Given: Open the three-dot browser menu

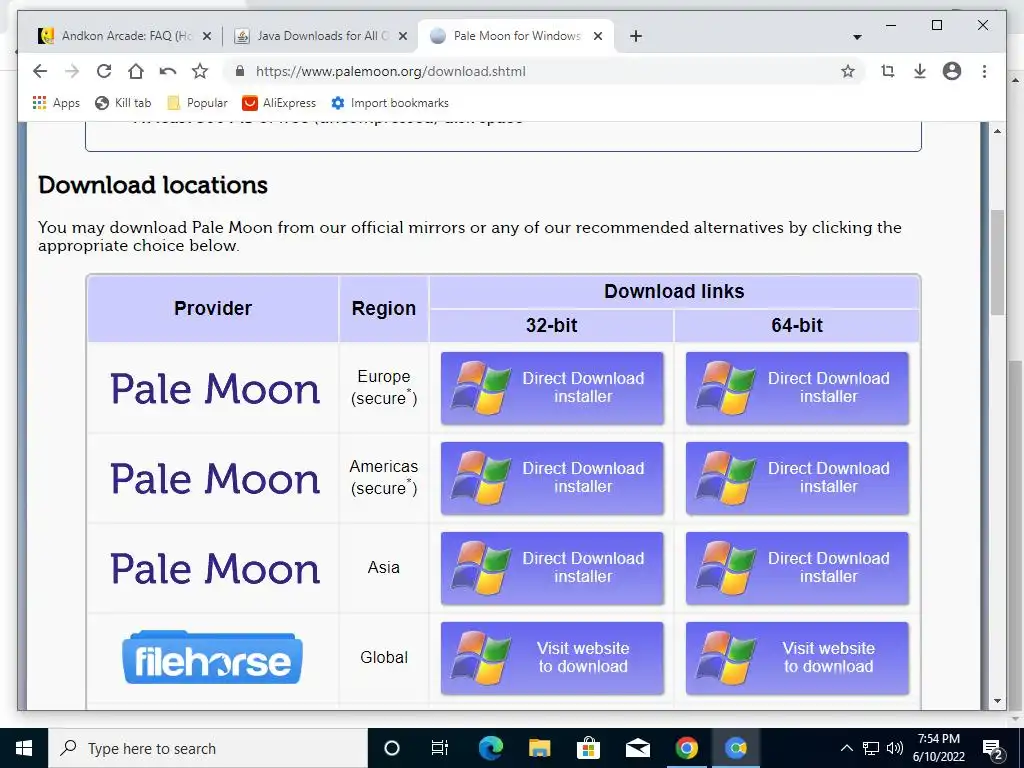Looking at the screenshot, I should point(984,71).
